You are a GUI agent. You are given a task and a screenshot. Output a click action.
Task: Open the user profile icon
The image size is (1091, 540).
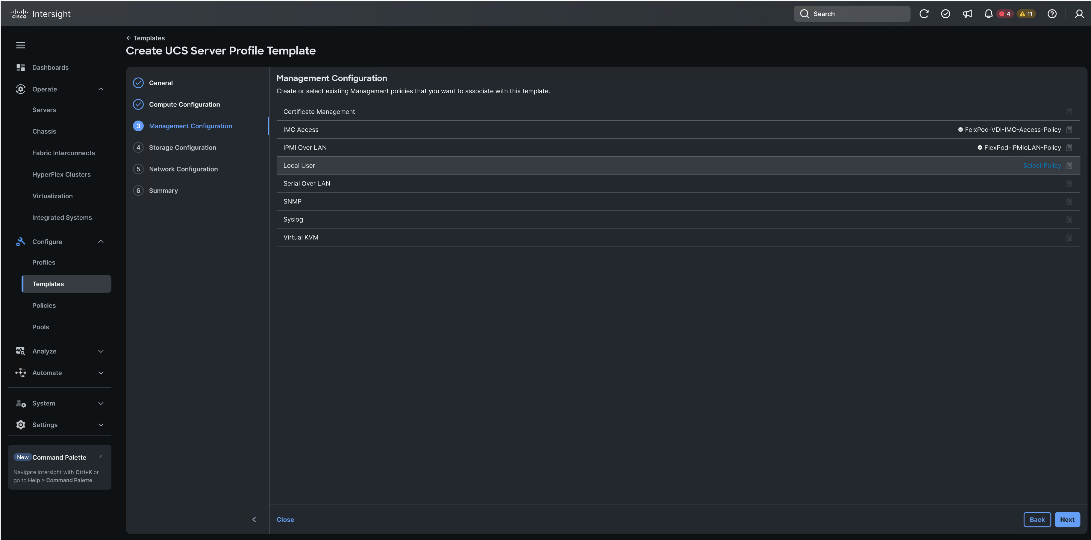(x=1079, y=14)
